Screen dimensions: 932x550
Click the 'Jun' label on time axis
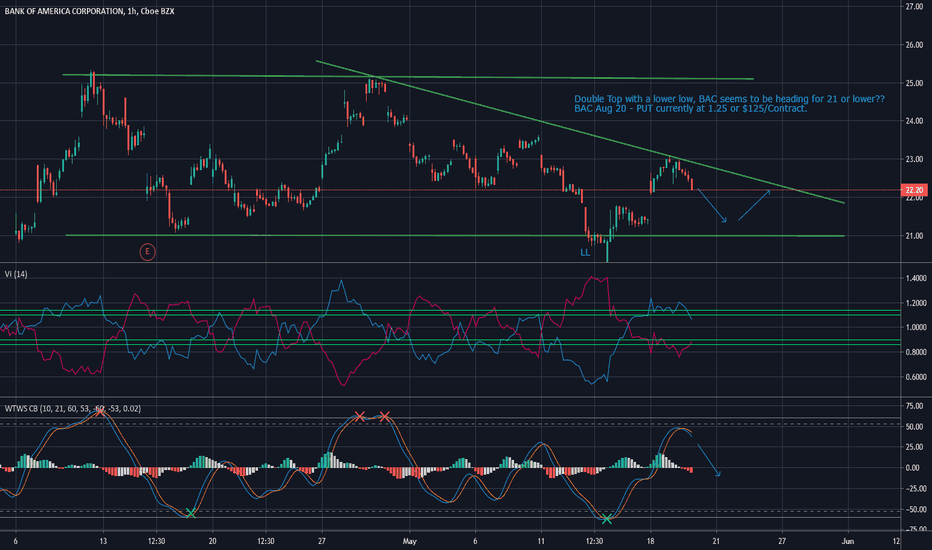[x=848, y=542]
